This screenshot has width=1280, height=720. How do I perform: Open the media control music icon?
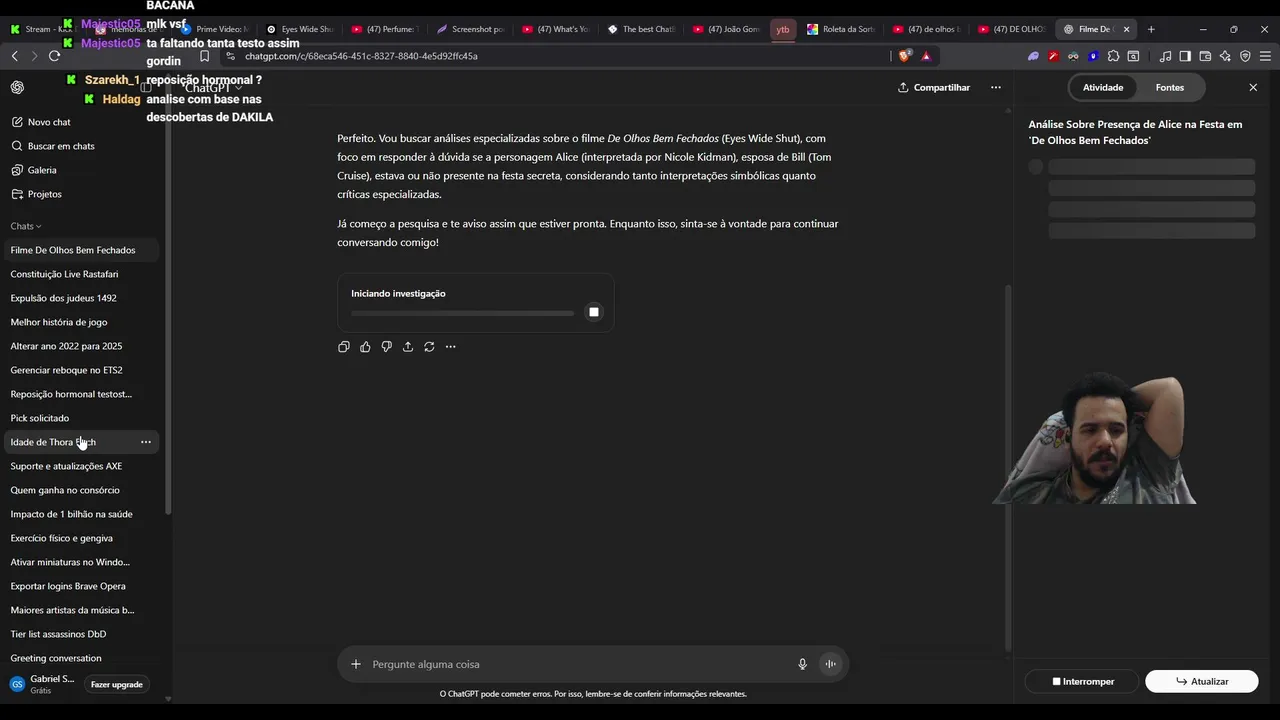pos(1165,56)
